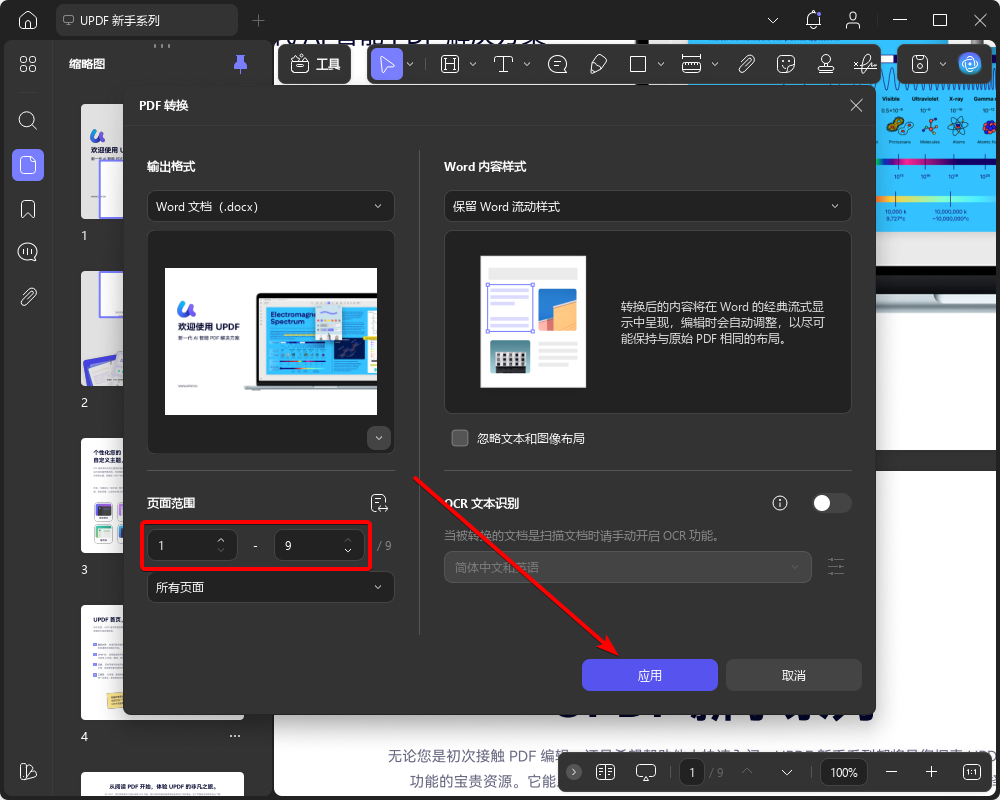
Task: Toggle the OCR text recognition switch
Action: pyautogui.click(x=832, y=503)
